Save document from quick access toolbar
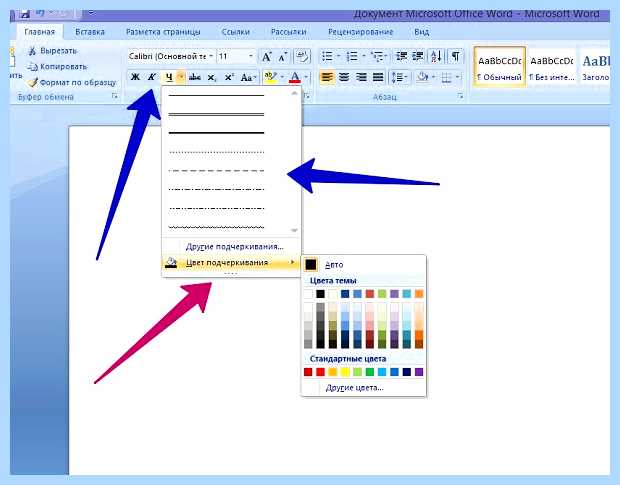The width and height of the screenshot is (620, 485). click(x=26, y=14)
